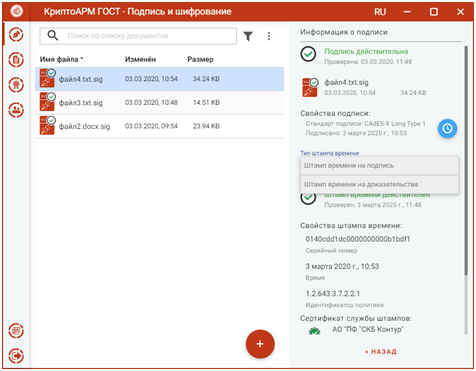
Task: Sort by the Изменён column header
Action: [140, 59]
